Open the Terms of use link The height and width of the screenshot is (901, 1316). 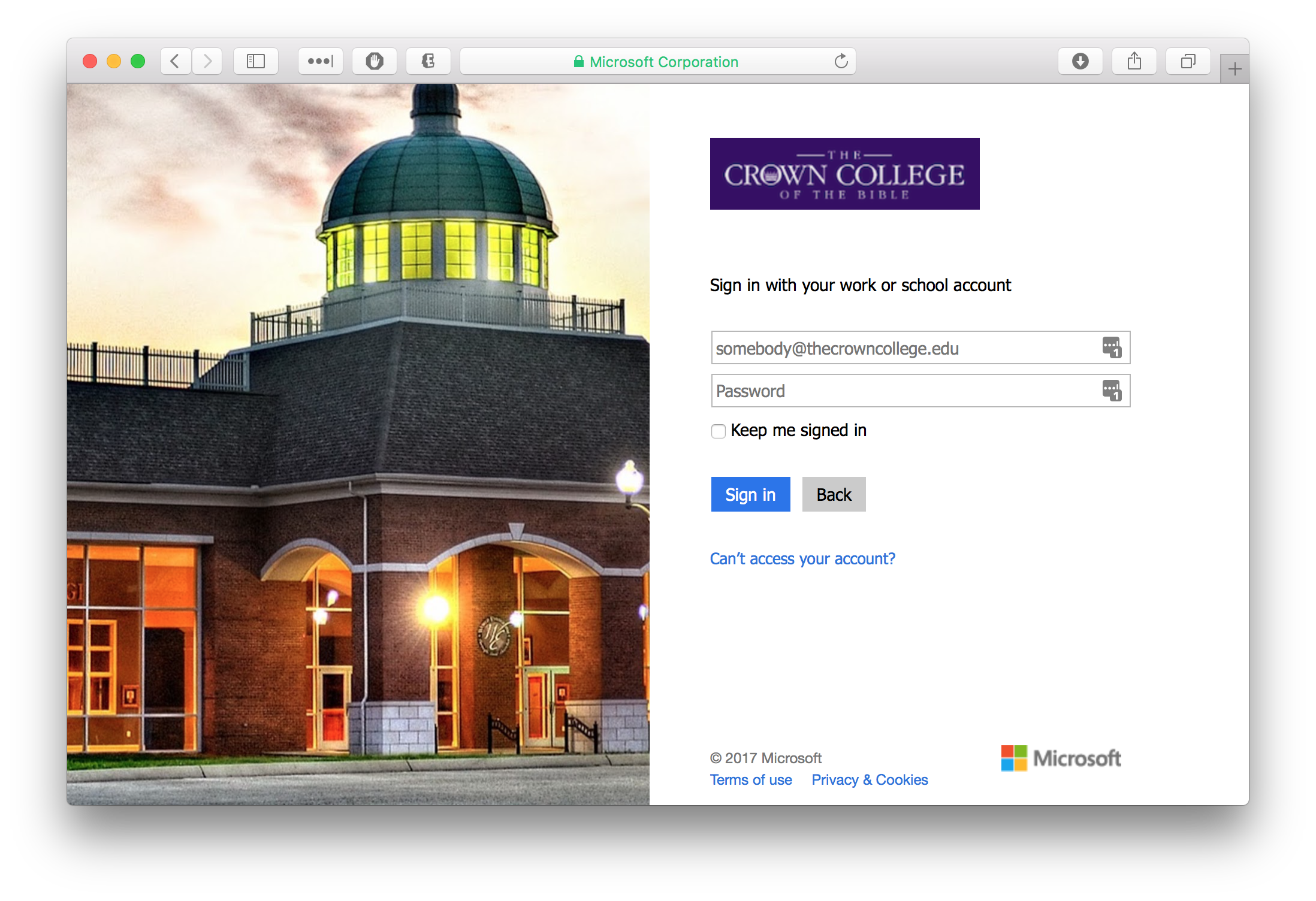[751, 780]
